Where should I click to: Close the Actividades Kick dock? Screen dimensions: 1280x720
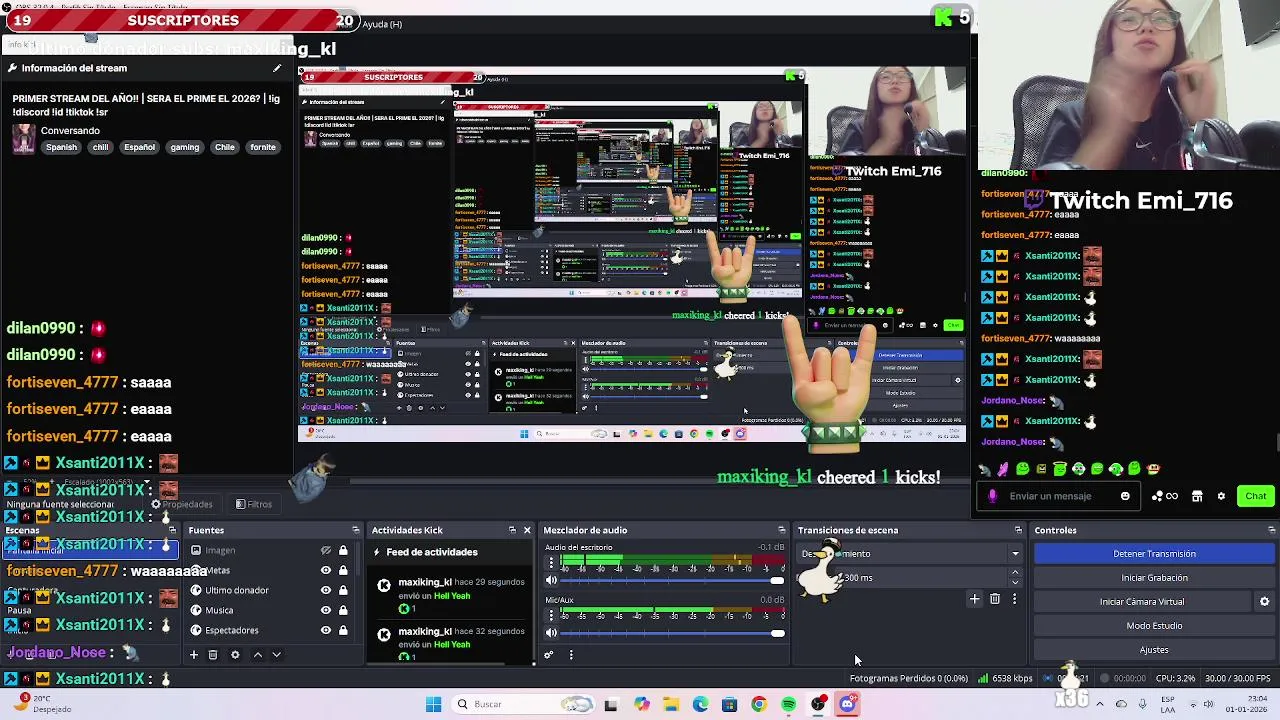click(x=527, y=530)
